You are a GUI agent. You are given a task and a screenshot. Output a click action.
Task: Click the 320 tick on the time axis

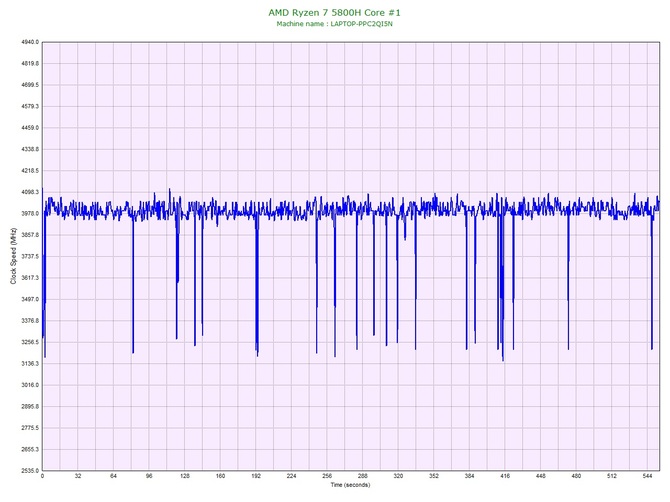[x=398, y=476]
